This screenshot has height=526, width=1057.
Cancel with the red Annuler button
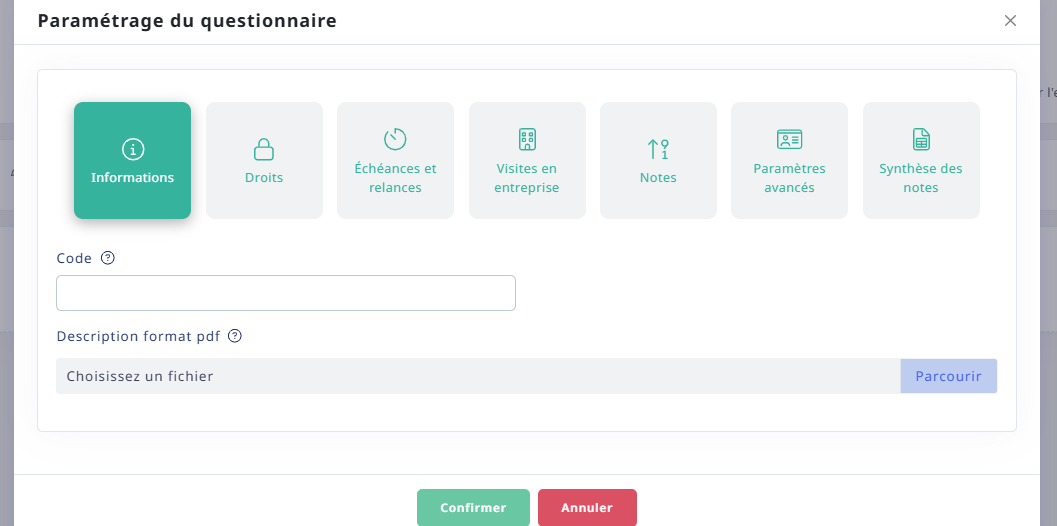click(x=587, y=507)
